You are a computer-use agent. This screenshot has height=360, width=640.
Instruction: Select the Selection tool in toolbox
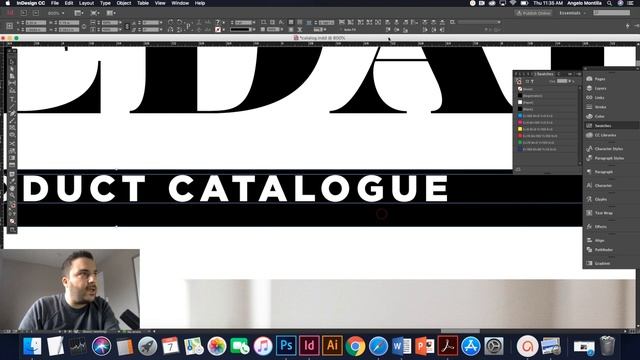pyautogui.click(x=12, y=62)
